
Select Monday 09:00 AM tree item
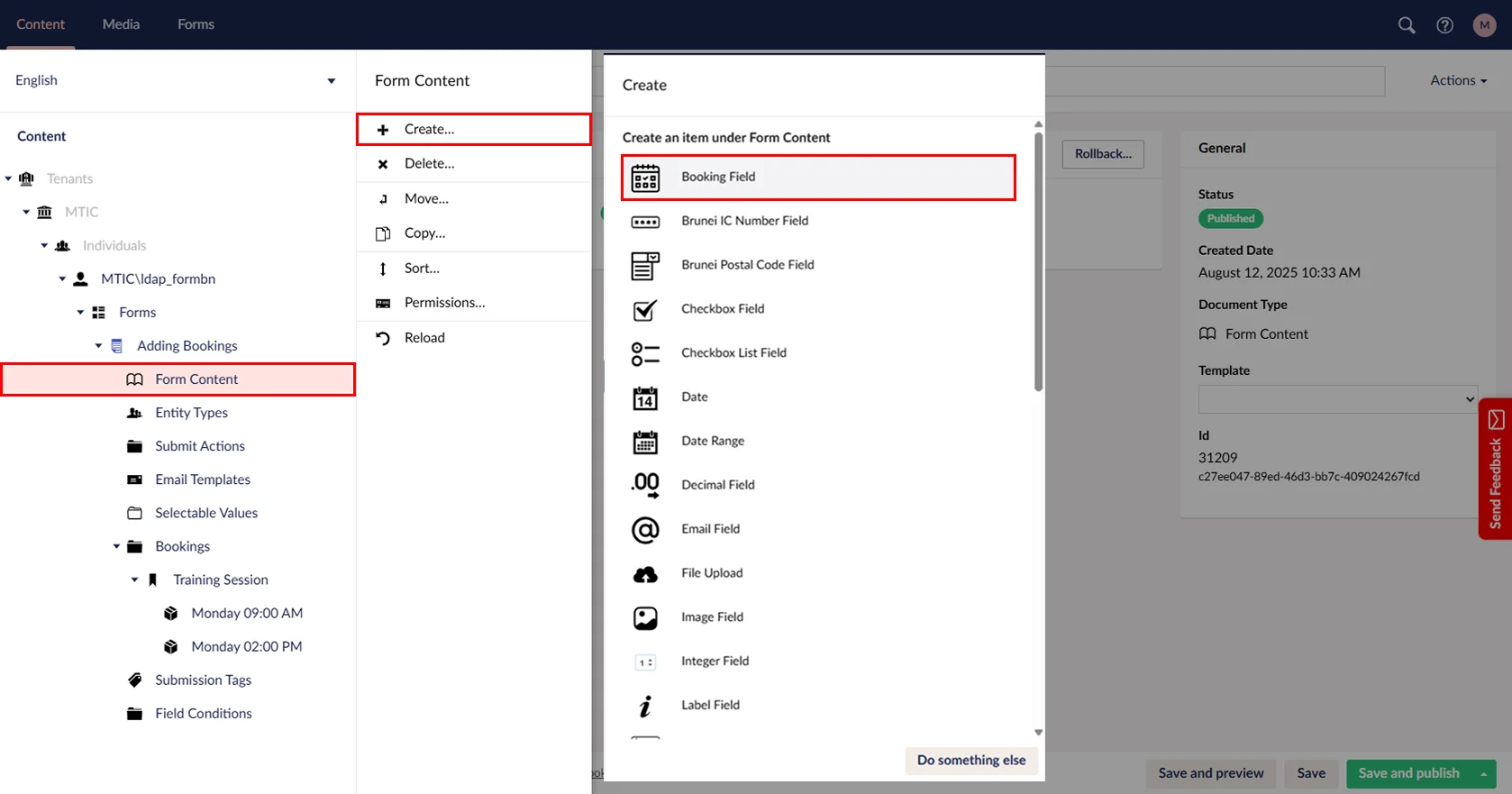click(x=247, y=614)
